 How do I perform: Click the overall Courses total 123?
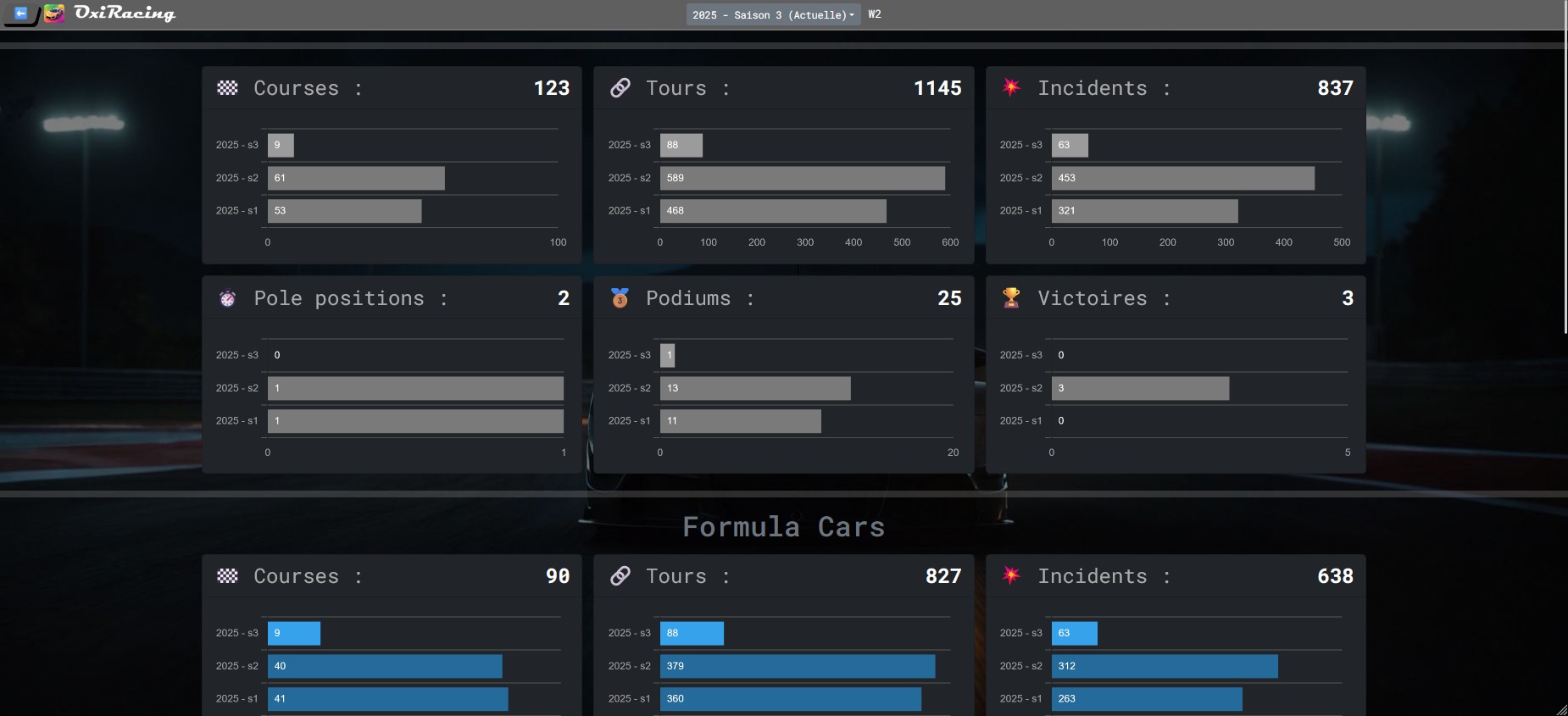[x=552, y=88]
